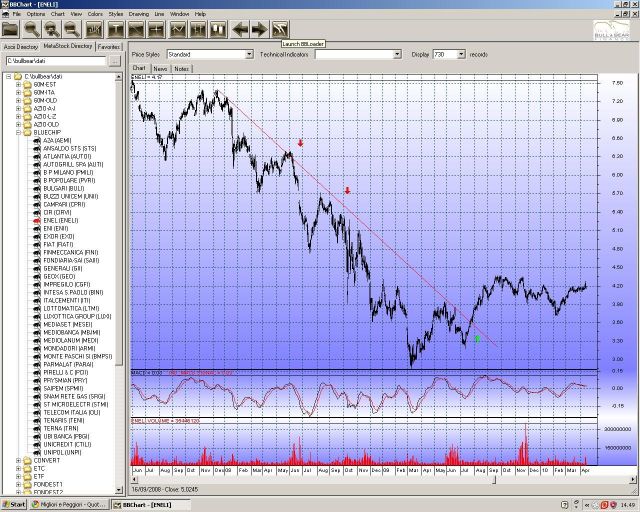Click the bull icon beside FIAT (FIATI)

click(37, 245)
